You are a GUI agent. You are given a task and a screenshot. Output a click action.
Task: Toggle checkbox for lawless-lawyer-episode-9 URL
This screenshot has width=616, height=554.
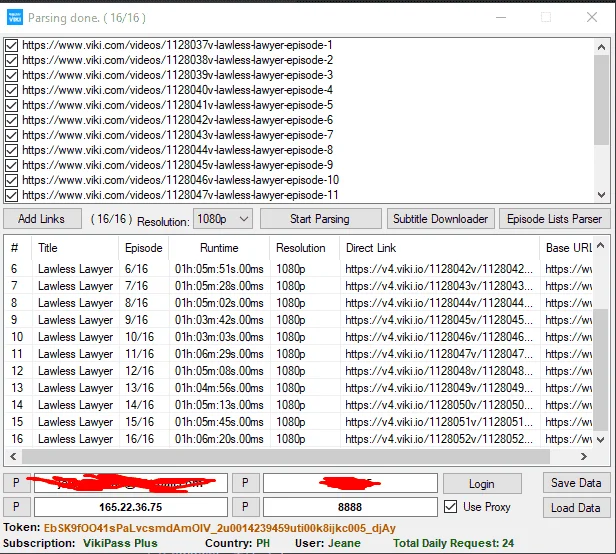coord(11,165)
